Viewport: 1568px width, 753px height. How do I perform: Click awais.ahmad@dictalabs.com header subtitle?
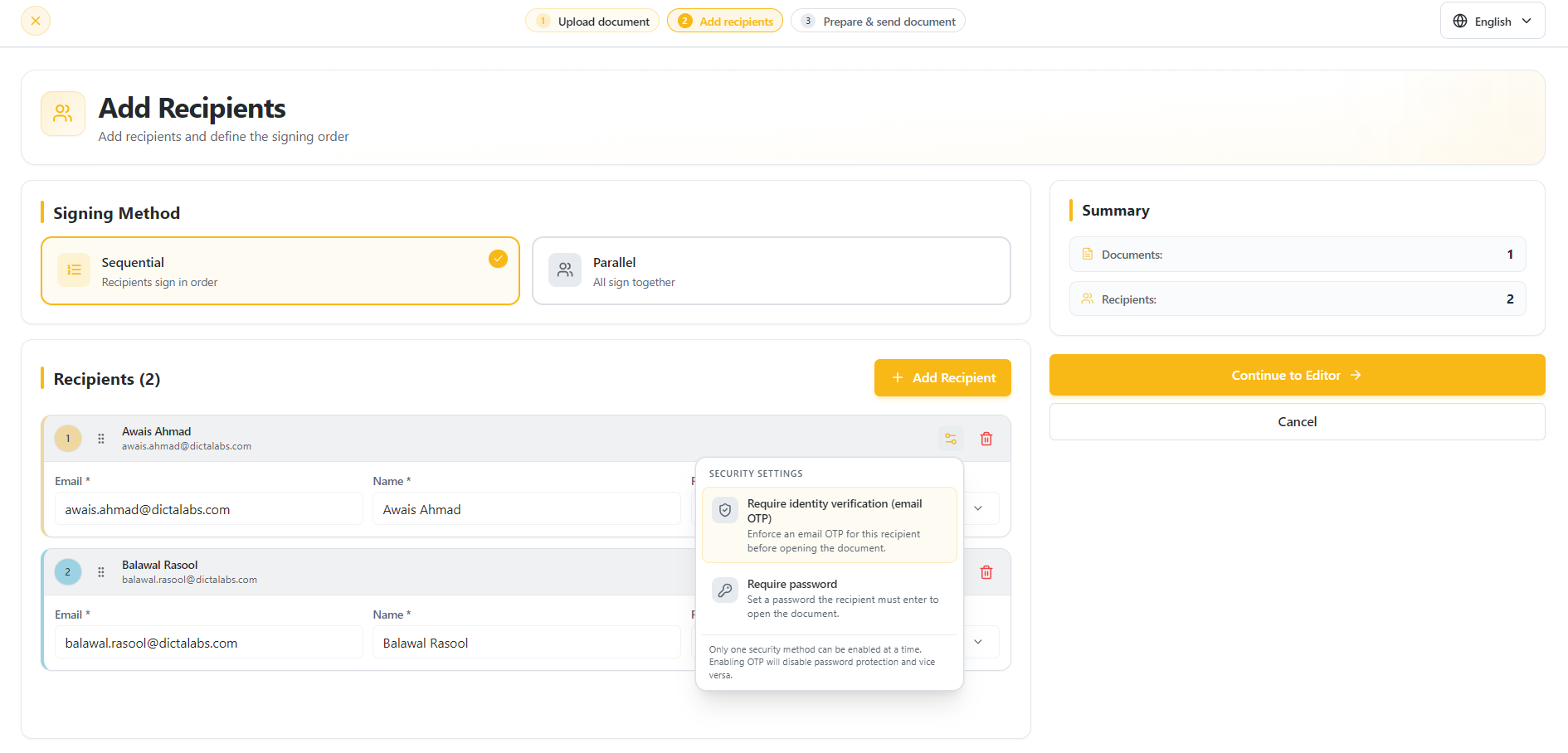[x=187, y=446]
